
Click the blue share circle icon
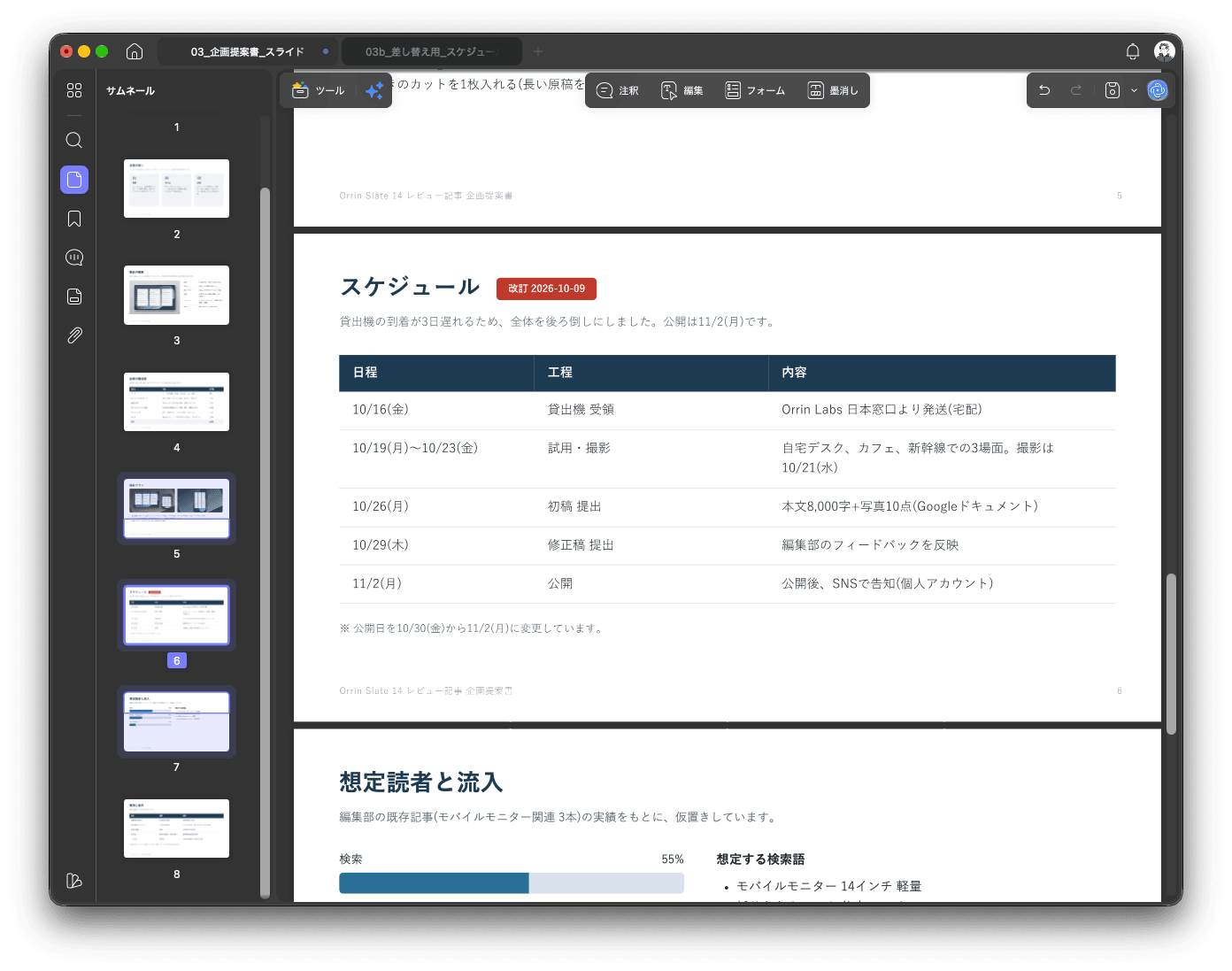pyautogui.click(x=1158, y=90)
